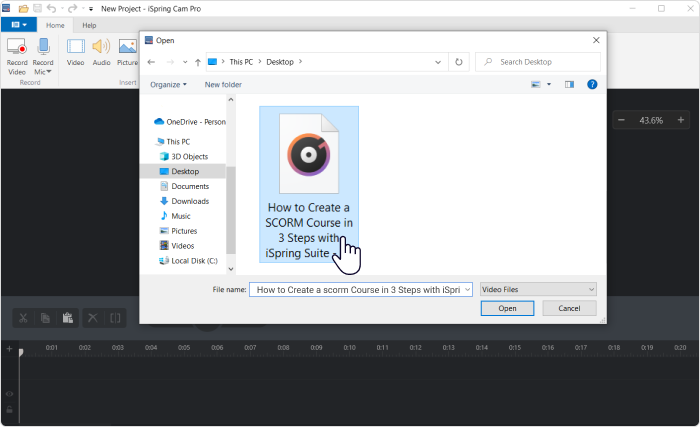This screenshot has height=427, width=700.
Task: Insert a Video from the ribbon
Action: coord(75,52)
